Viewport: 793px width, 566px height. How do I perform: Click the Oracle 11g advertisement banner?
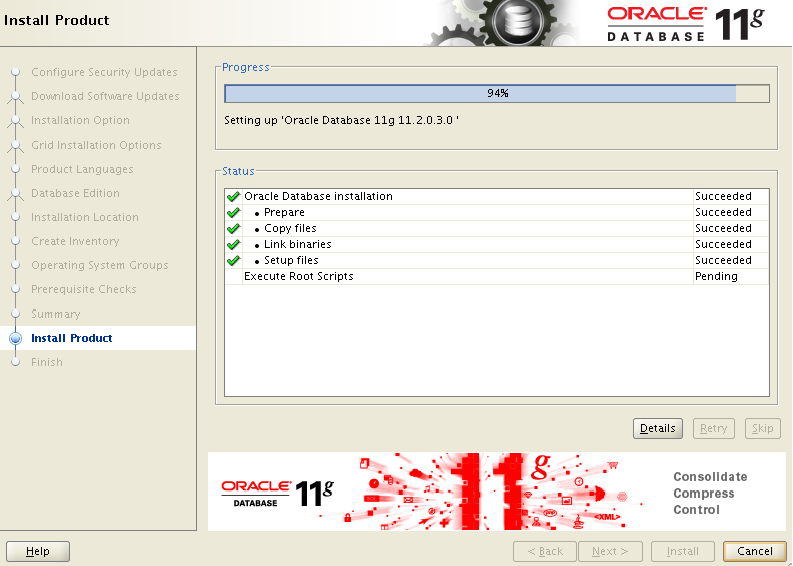(497, 491)
